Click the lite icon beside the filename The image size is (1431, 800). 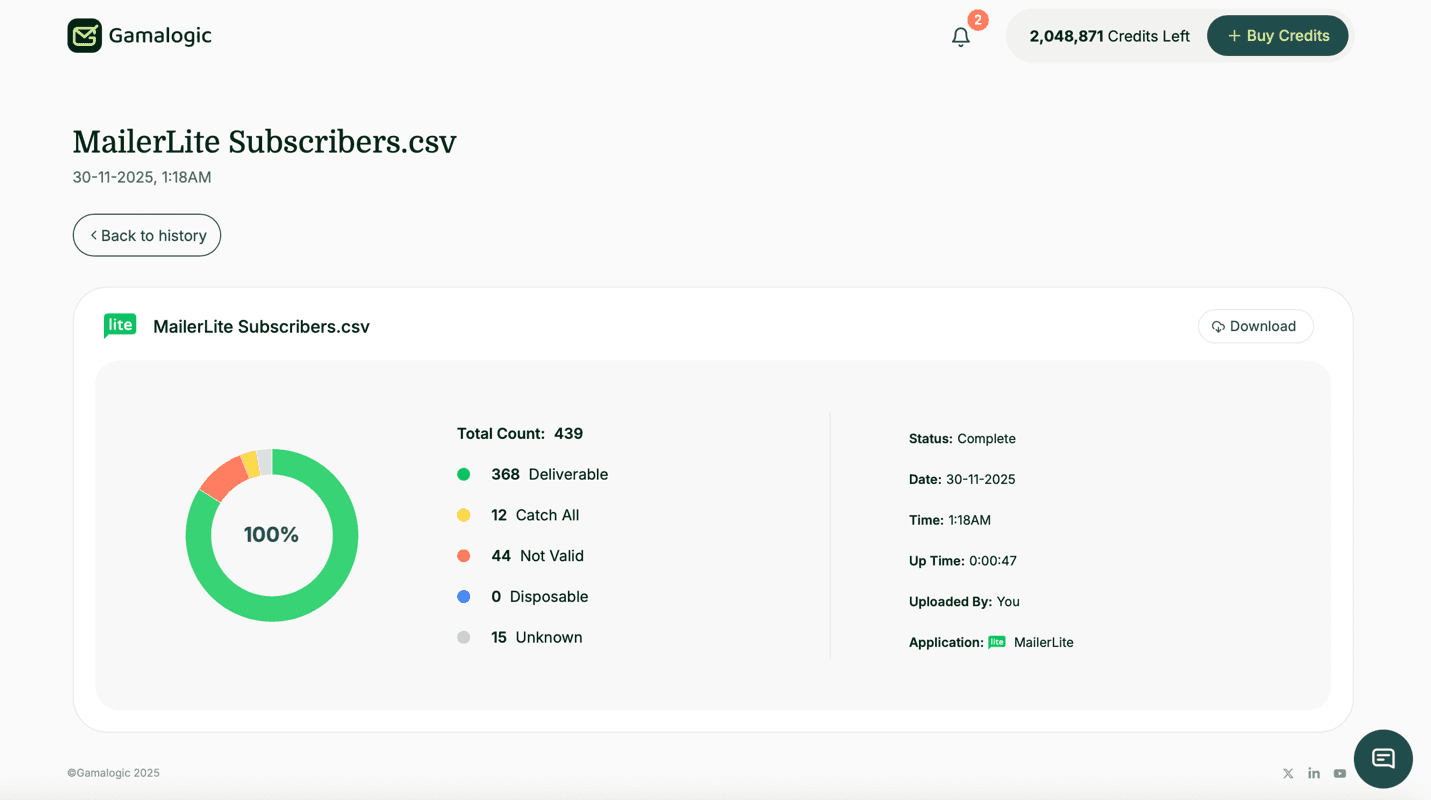pyautogui.click(x=119, y=325)
